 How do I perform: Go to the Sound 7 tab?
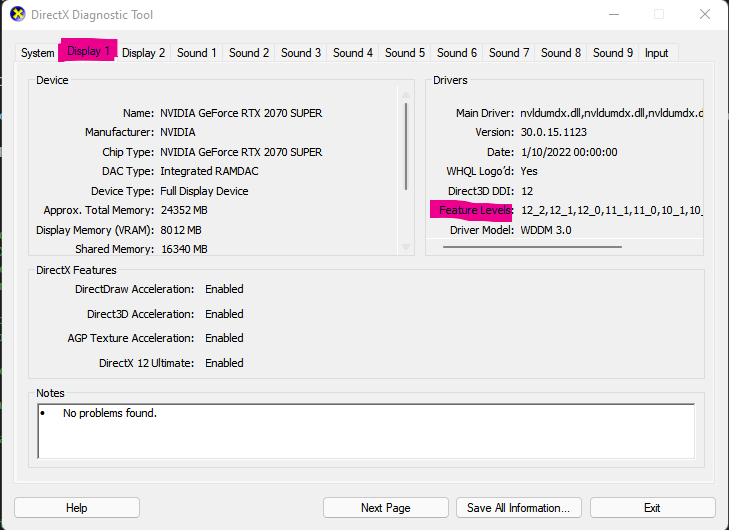[x=509, y=53]
